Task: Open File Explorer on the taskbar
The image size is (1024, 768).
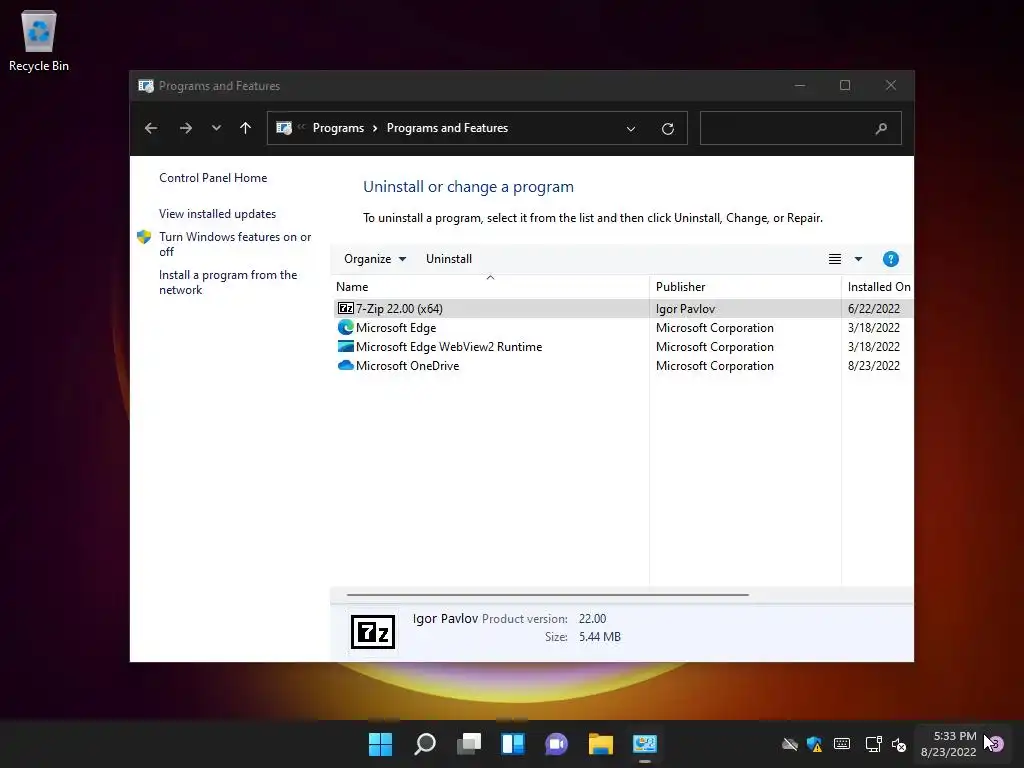Action: point(600,744)
